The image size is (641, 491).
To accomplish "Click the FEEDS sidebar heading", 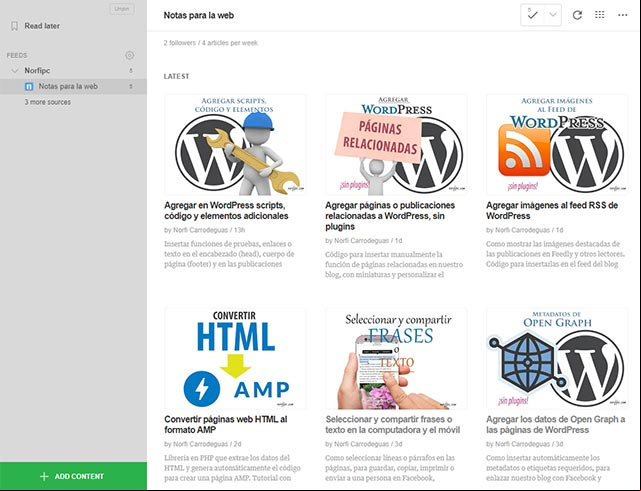I will tap(17, 55).
